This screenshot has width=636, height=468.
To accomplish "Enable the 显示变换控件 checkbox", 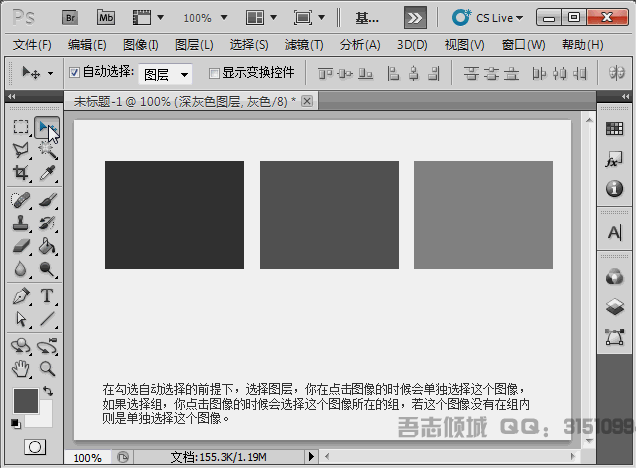I will (x=214, y=73).
